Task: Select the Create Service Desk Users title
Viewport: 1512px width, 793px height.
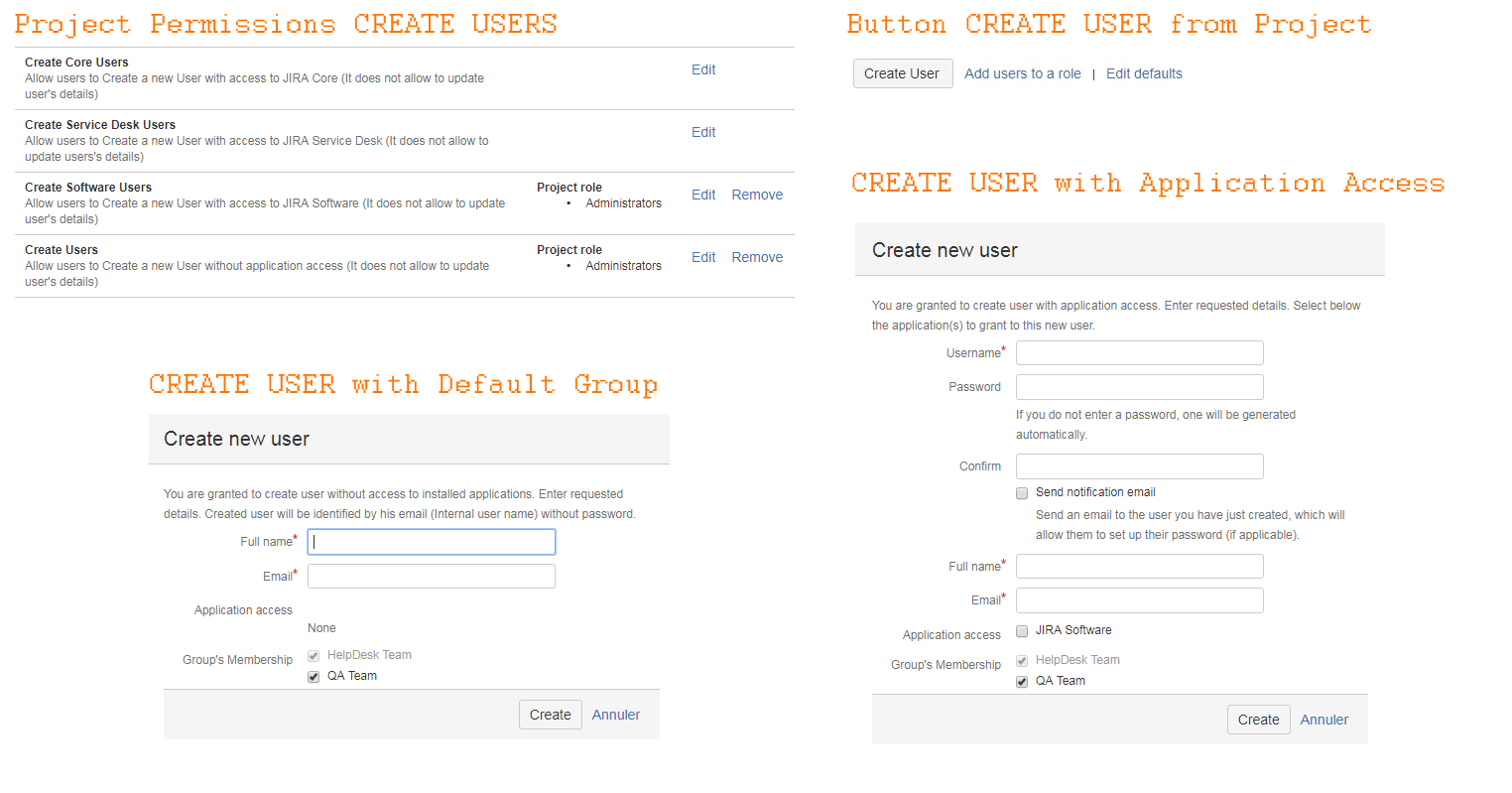Action: 100,125
